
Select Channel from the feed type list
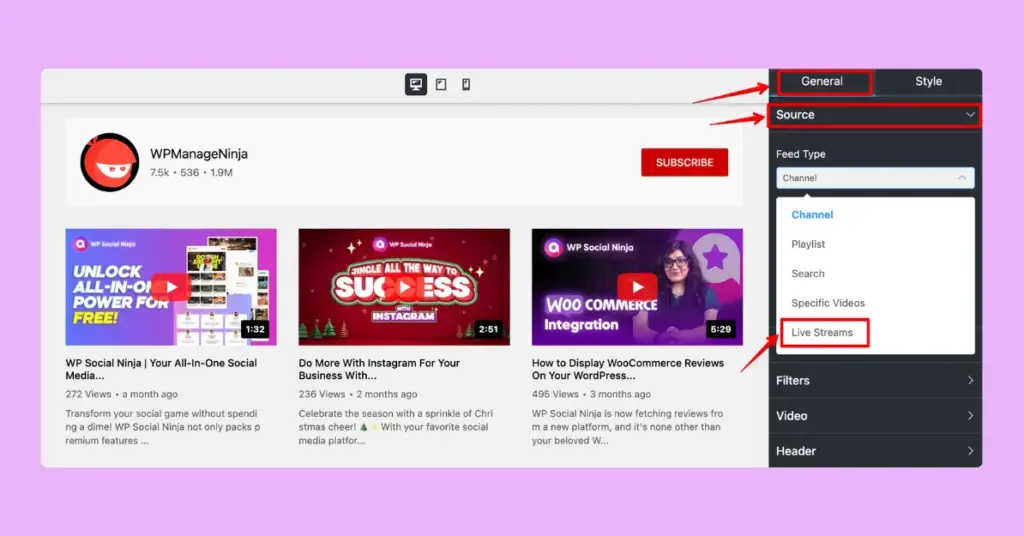(812, 215)
